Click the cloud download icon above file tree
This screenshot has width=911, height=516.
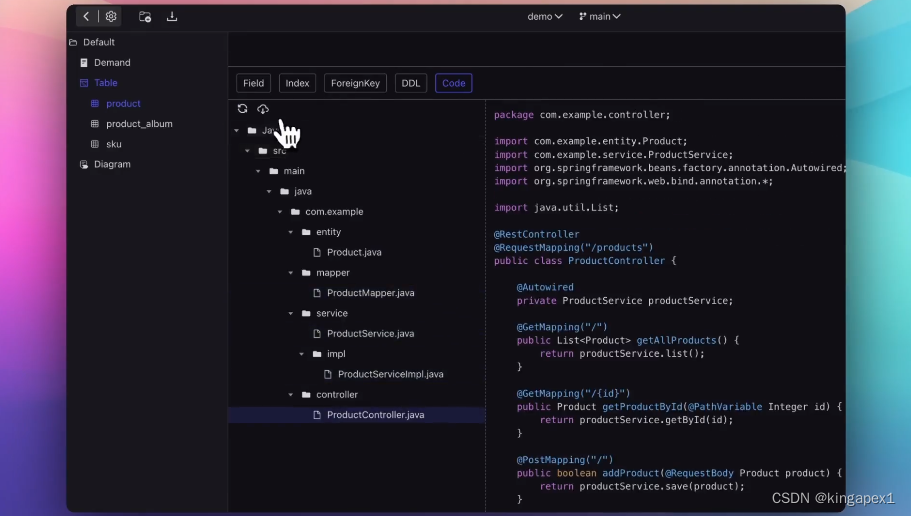263,109
